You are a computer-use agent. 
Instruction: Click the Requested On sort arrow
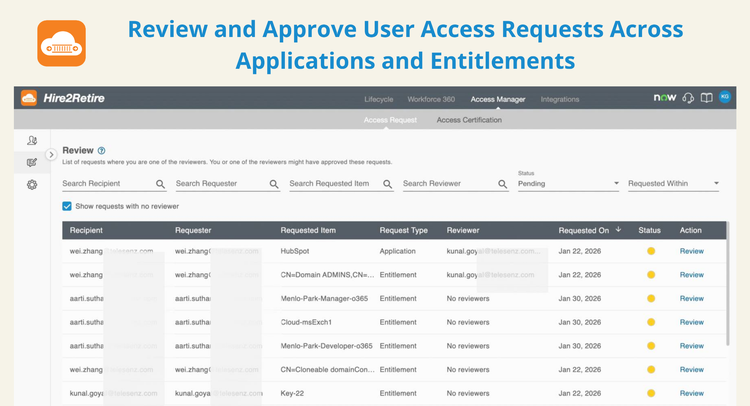tap(618, 230)
